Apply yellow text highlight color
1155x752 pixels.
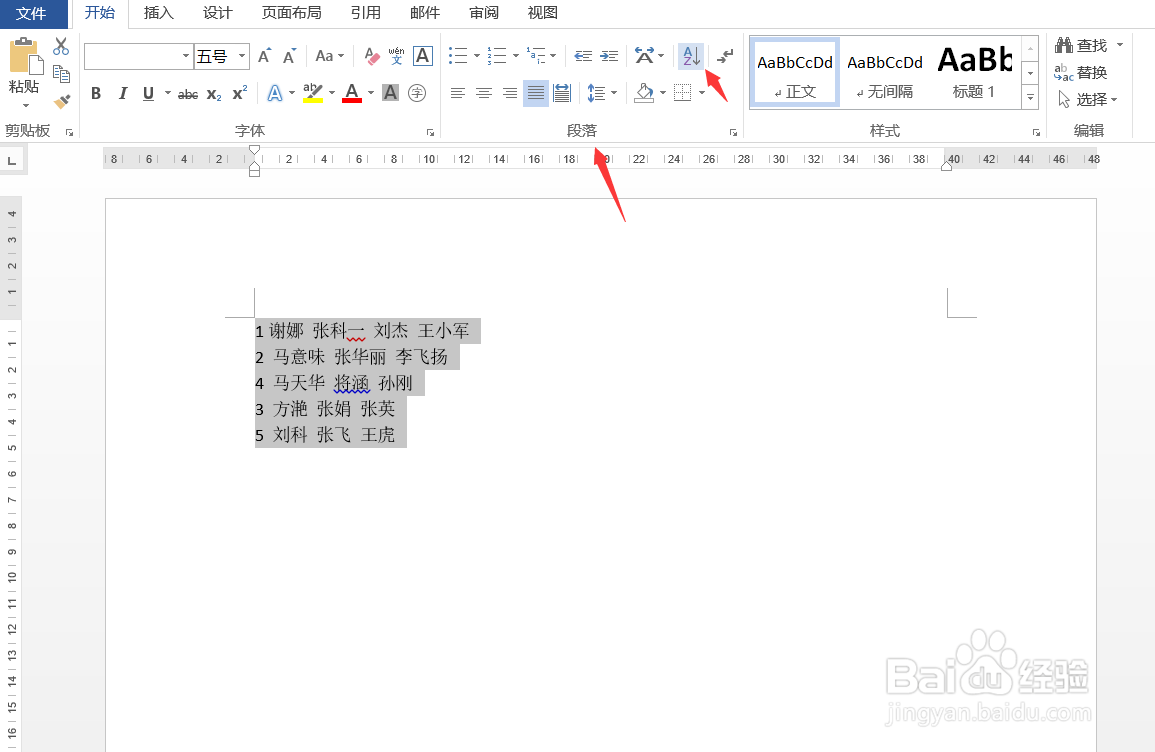(313, 93)
